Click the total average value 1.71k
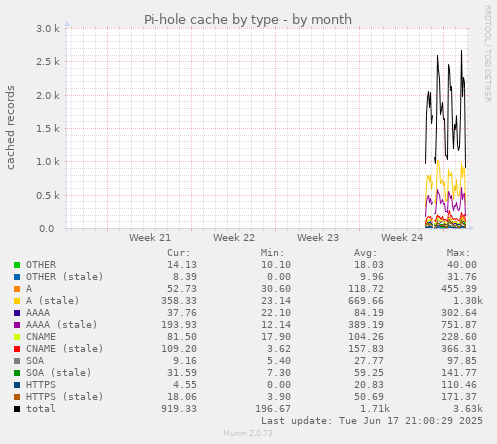 point(375,409)
